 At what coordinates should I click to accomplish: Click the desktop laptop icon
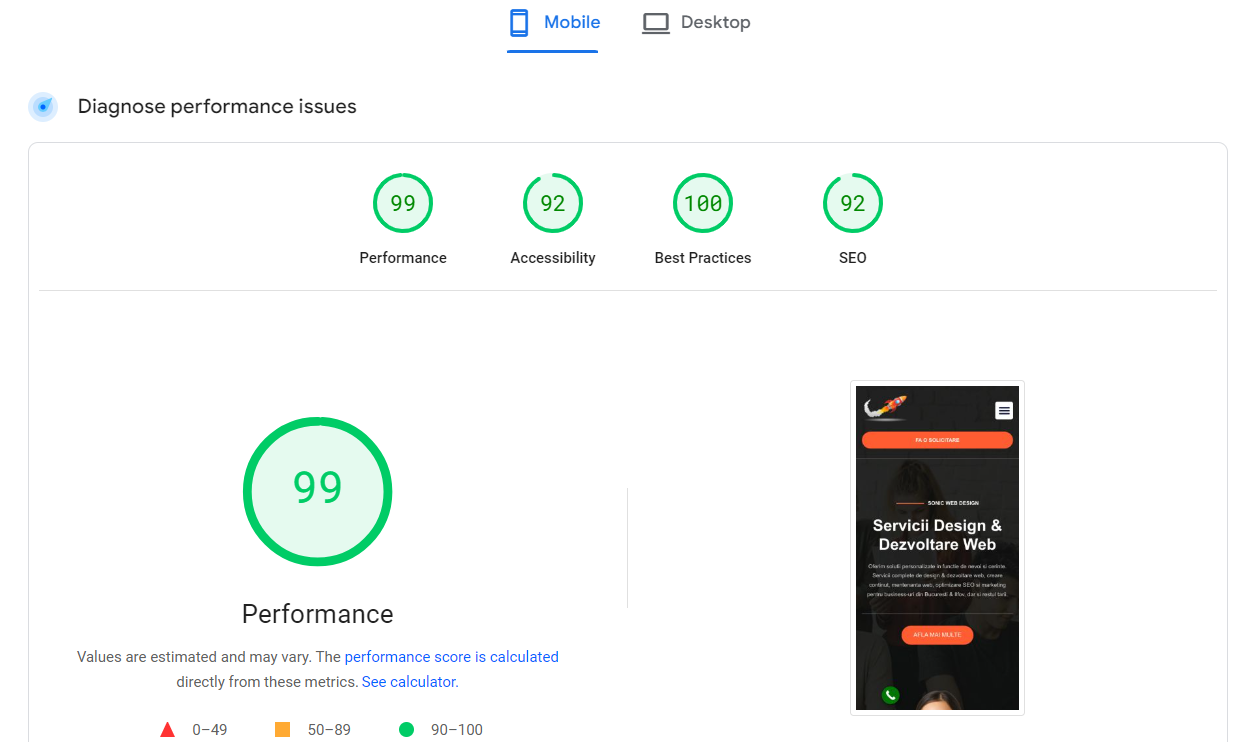656,23
